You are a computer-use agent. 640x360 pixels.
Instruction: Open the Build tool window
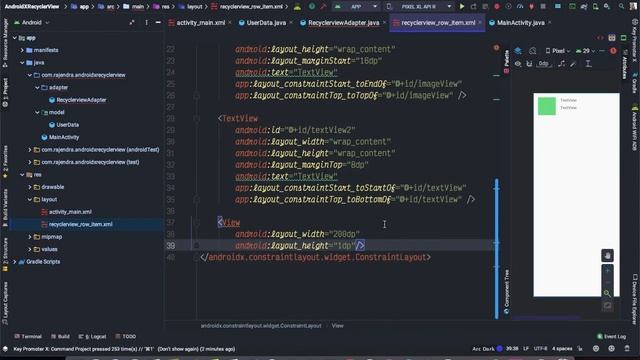60,336
